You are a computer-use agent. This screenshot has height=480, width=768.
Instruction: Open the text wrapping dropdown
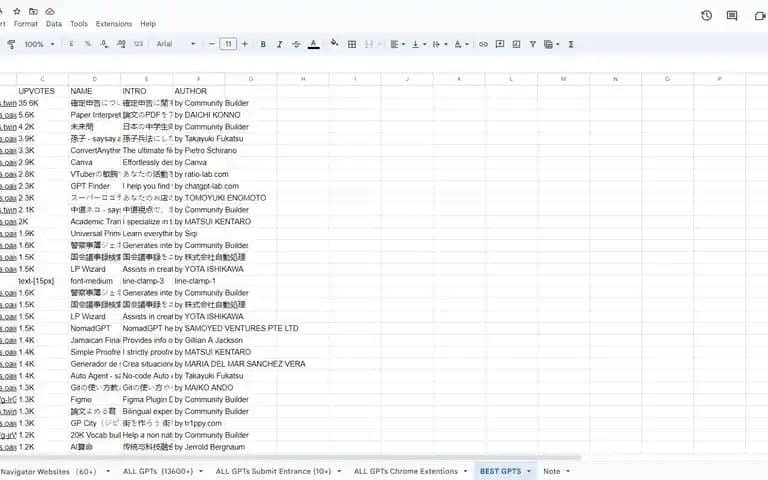click(439, 44)
